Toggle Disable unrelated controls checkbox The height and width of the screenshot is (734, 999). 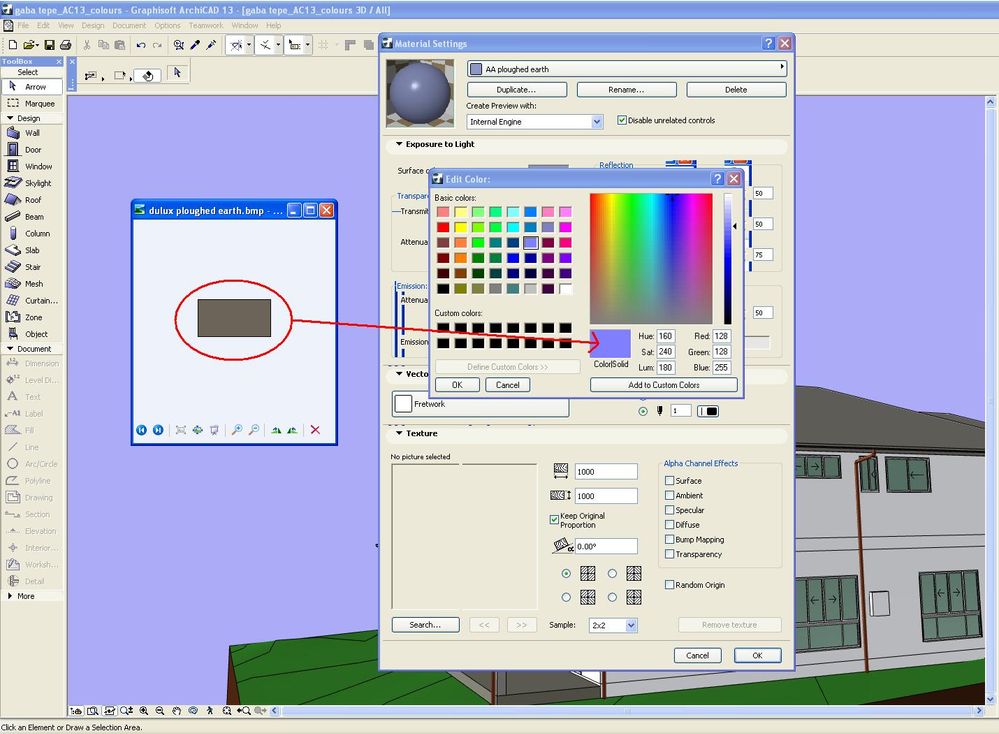[x=622, y=120]
